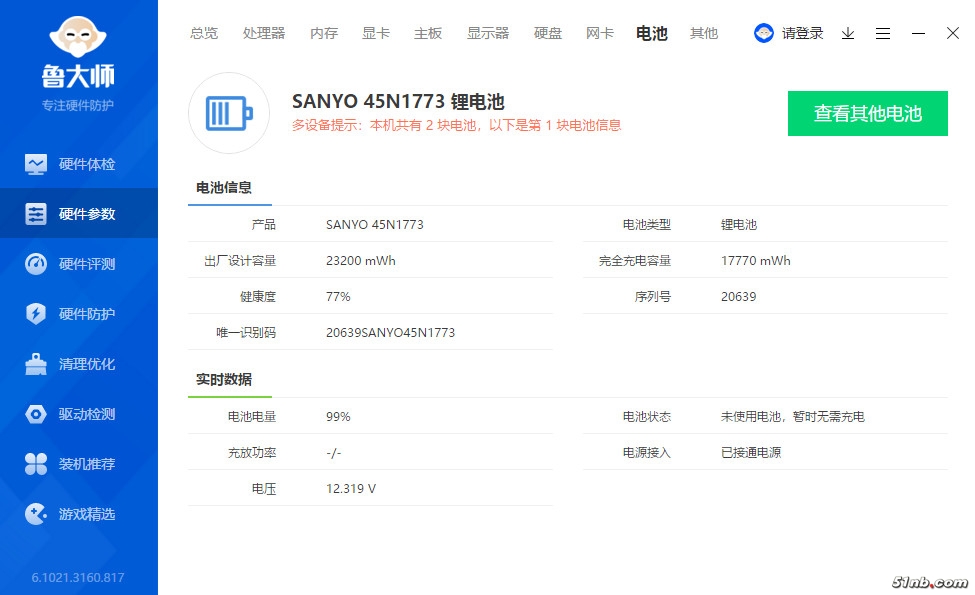Minimize the 鲁大师 window
The image size is (975, 595).
[918, 34]
